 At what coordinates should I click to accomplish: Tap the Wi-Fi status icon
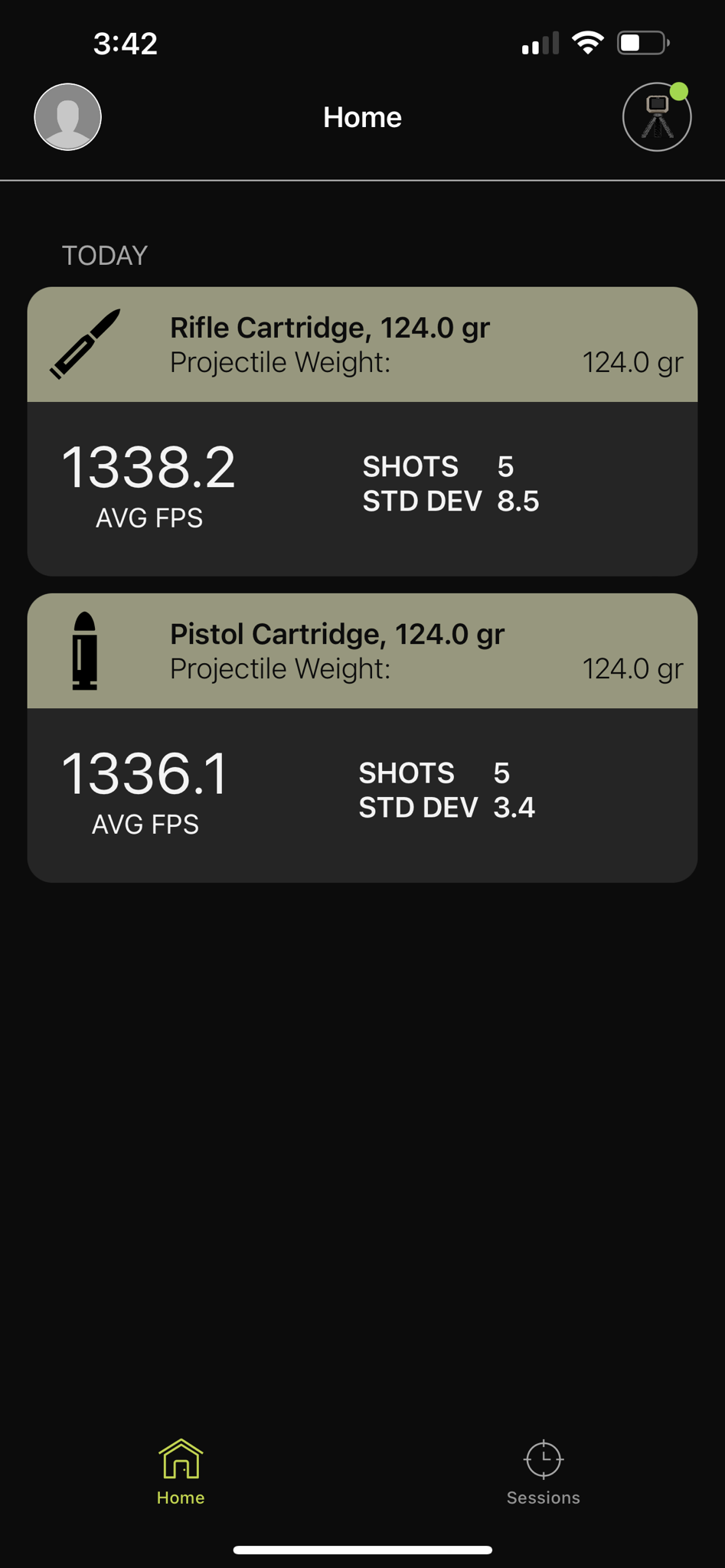(587, 43)
